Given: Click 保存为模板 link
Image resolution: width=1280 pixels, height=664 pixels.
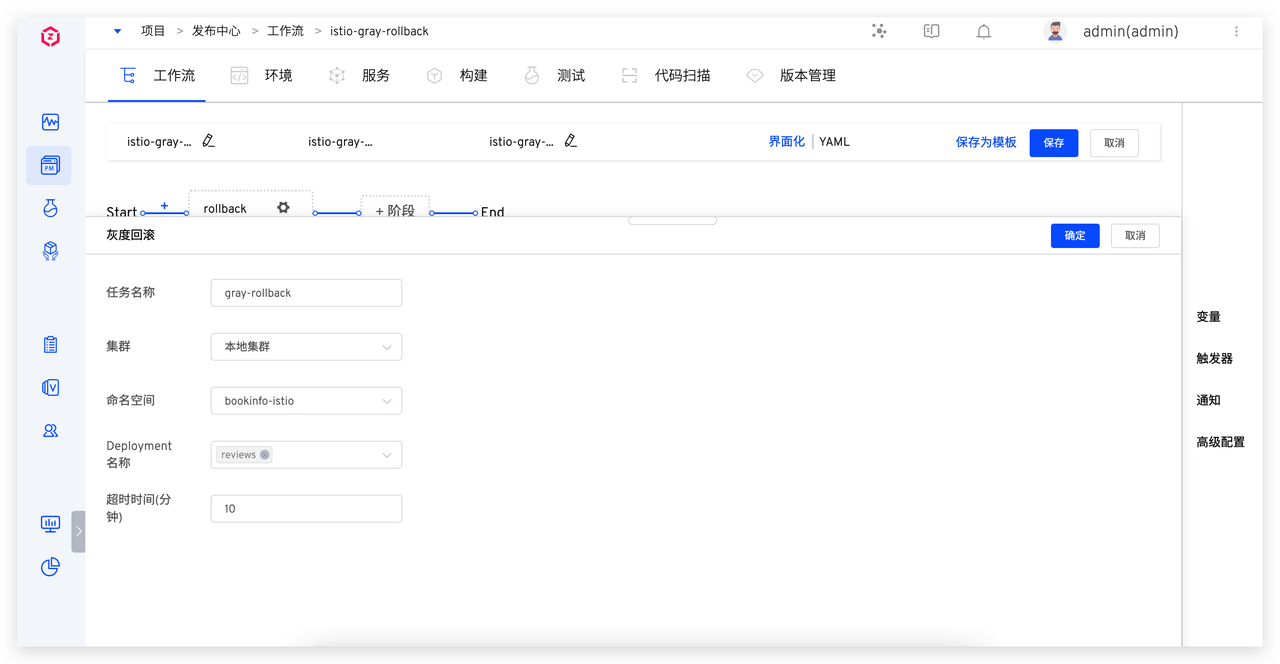Looking at the screenshot, I should point(985,143).
